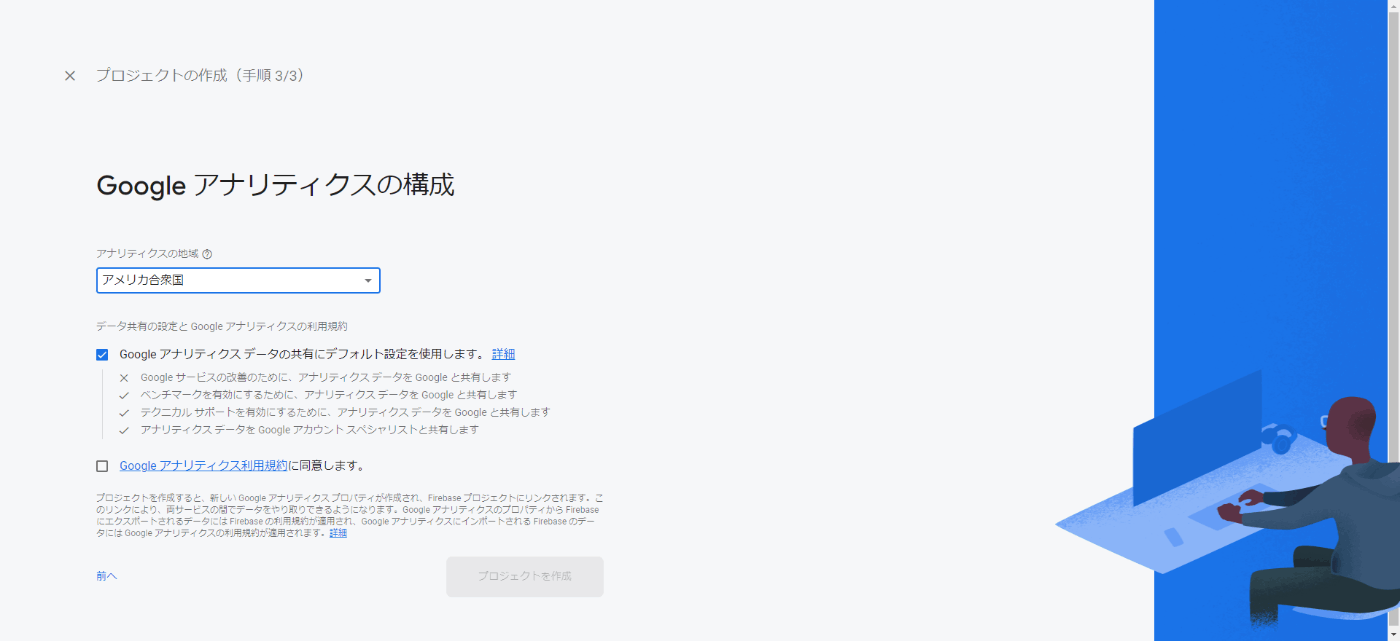
Task: Click the dropdown arrow of the region selector
Action: (x=368, y=281)
